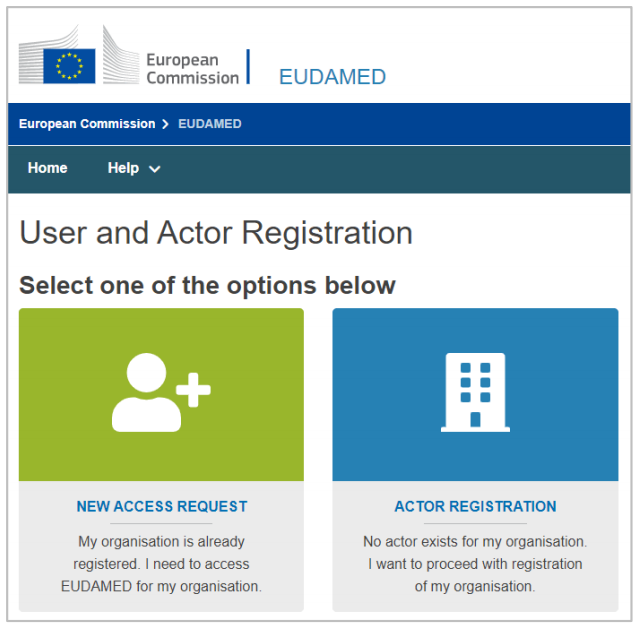Click the office building icon

(475, 392)
